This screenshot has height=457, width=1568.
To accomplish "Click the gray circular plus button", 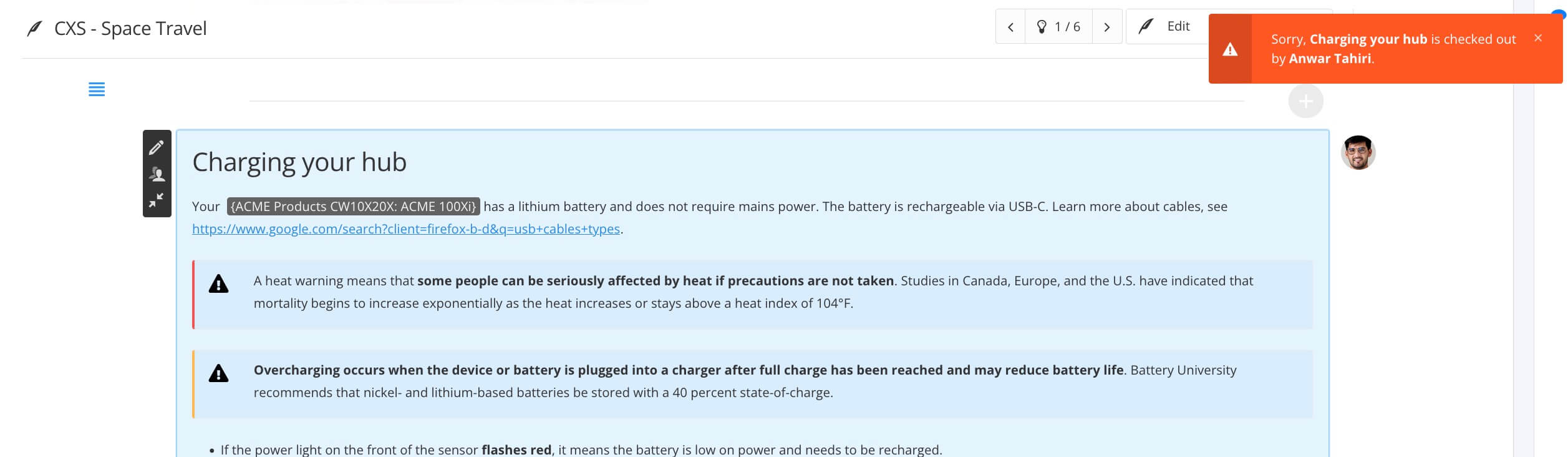I will tap(1305, 101).
